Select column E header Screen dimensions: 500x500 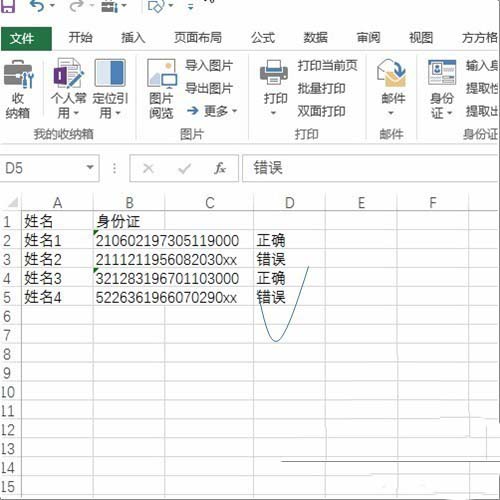click(361, 202)
